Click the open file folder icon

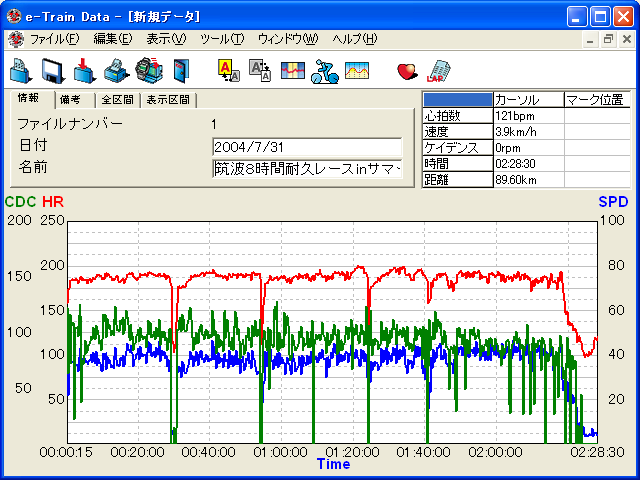[21, 70]
